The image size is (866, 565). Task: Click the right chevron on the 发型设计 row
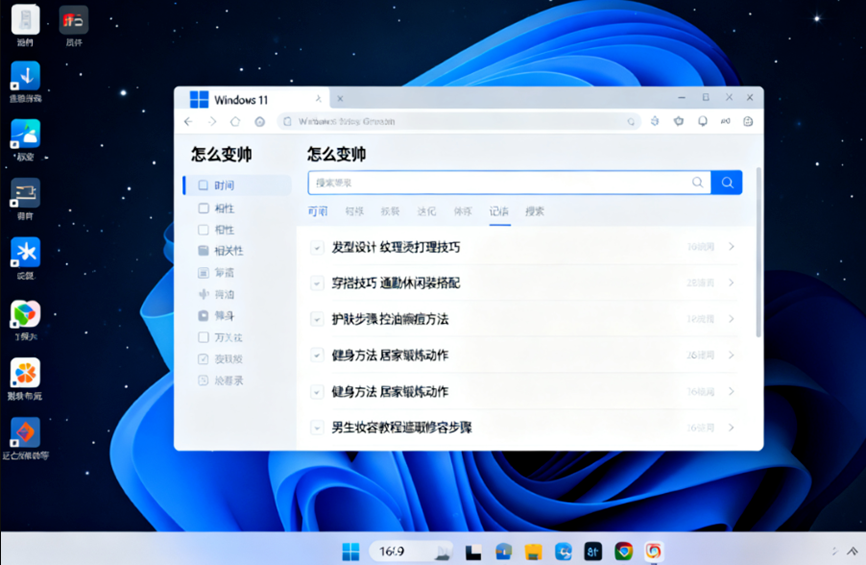731,246
